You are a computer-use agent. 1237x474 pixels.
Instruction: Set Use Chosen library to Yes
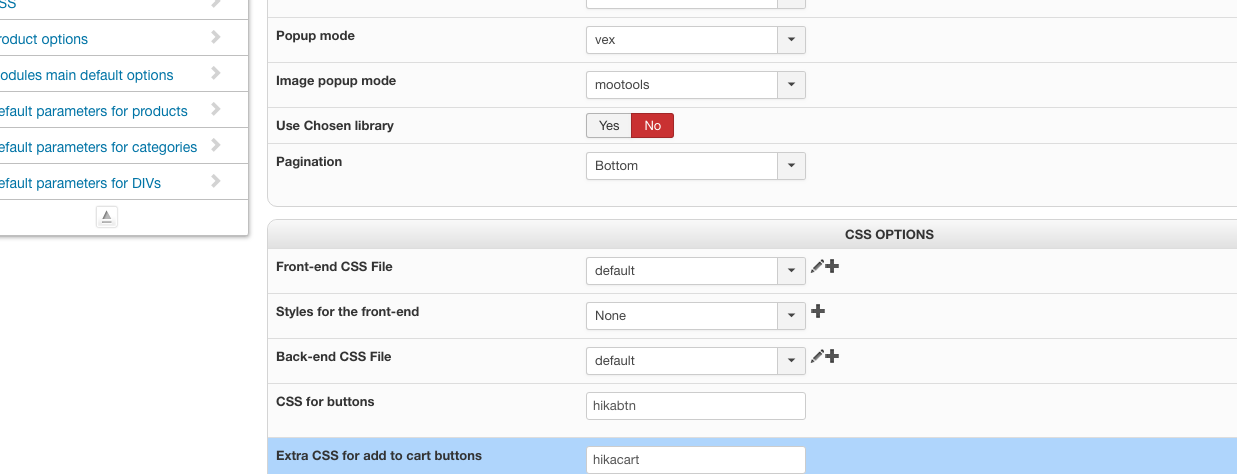pos(609,126)
